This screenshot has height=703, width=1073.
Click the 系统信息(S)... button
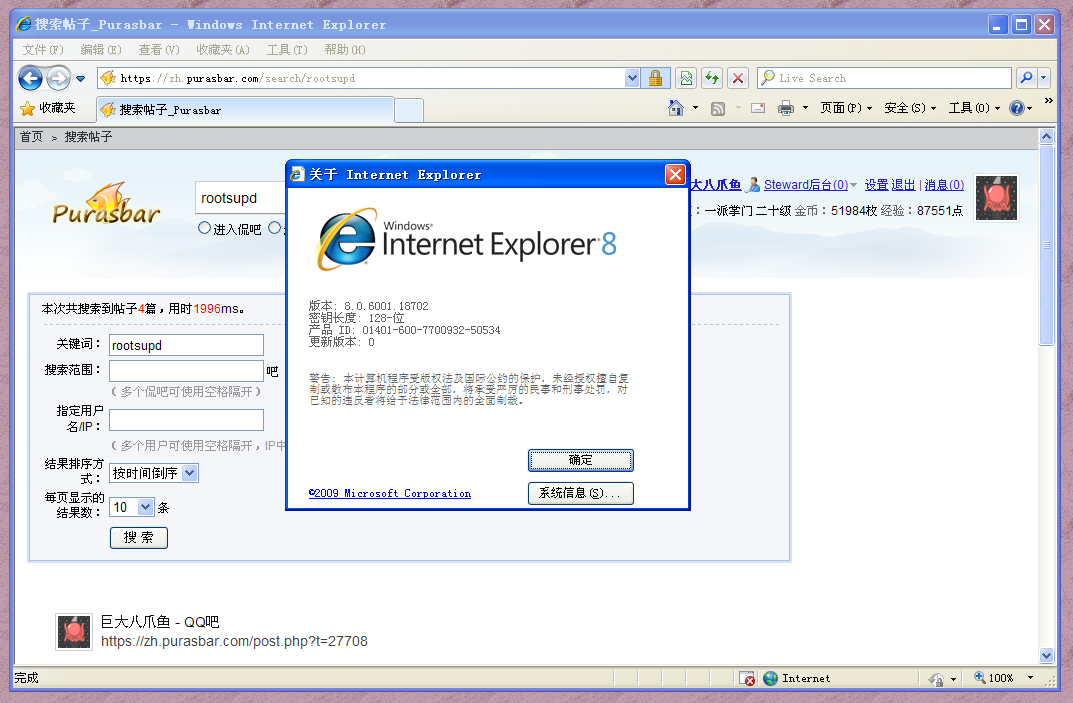pyautogui.click(x=580, y=493)
